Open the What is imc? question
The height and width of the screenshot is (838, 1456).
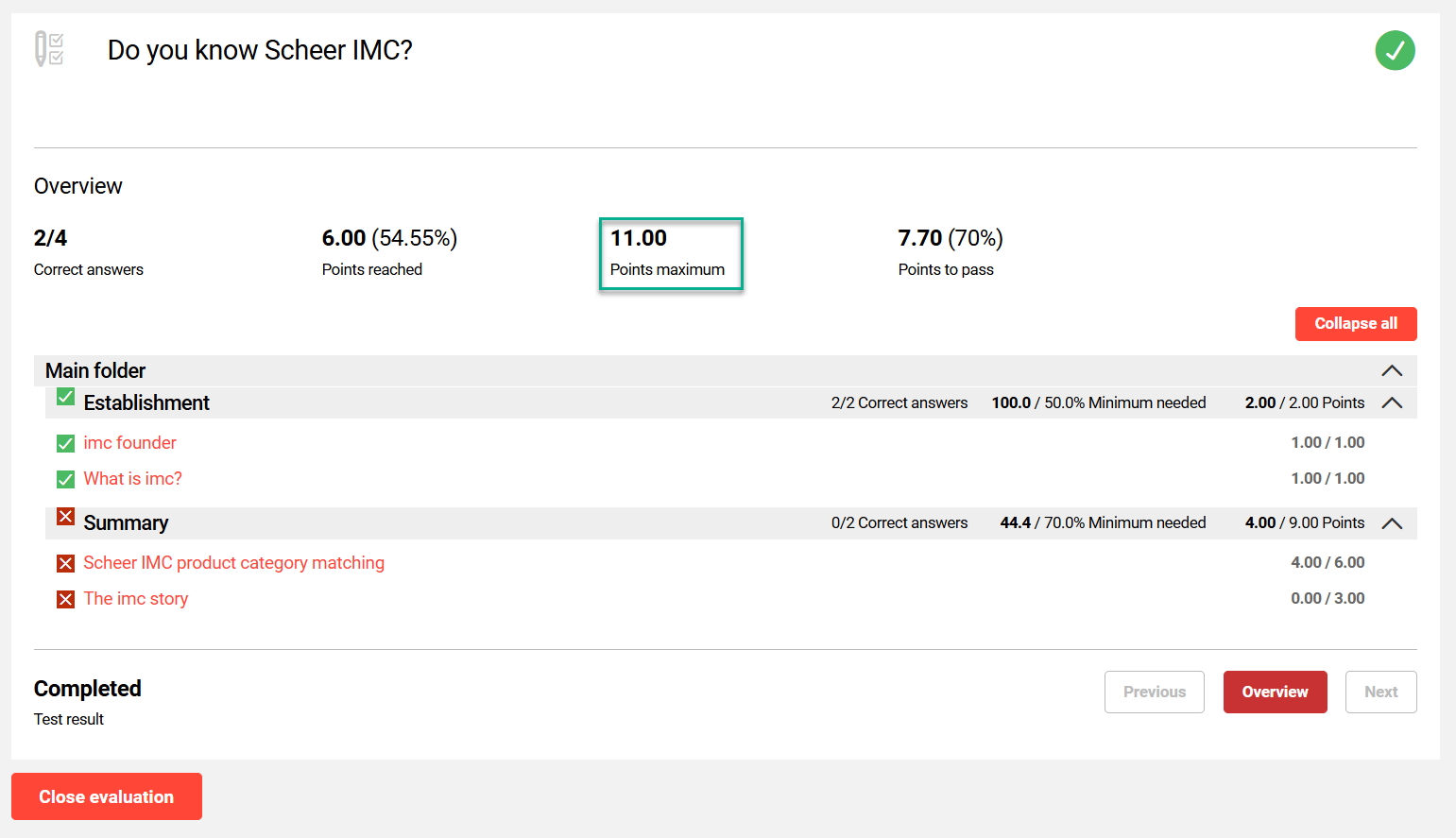point(133,478)
